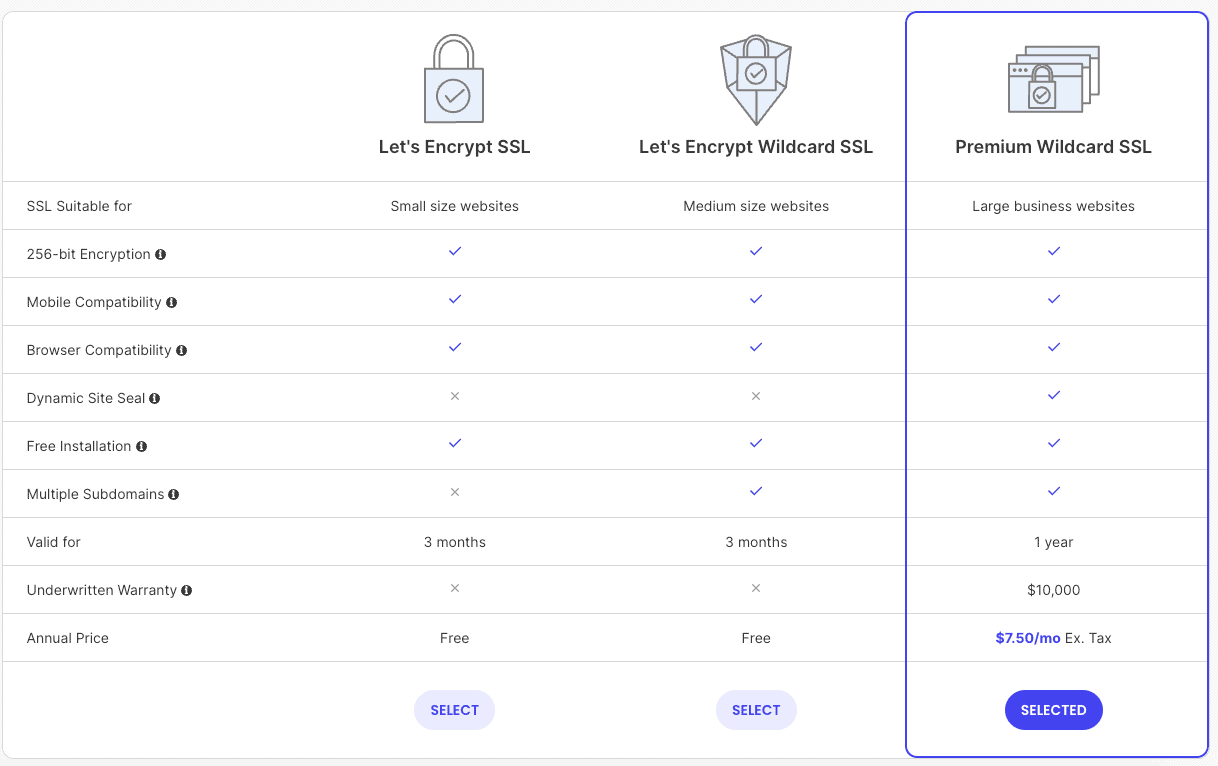Click Multiple Subdomains cross for Let's Encrypt SSL
1218x766 pixels.
[x=455, y=492]
